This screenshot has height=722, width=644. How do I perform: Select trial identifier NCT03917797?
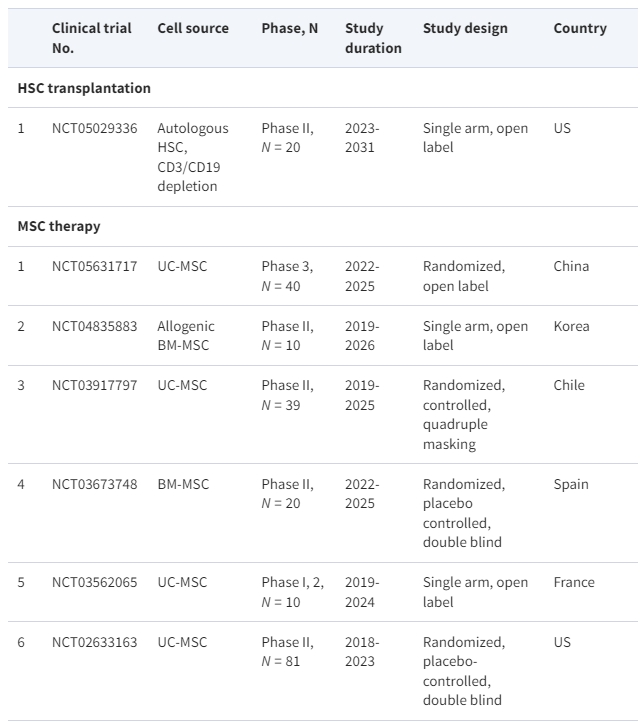click(95, 385)
